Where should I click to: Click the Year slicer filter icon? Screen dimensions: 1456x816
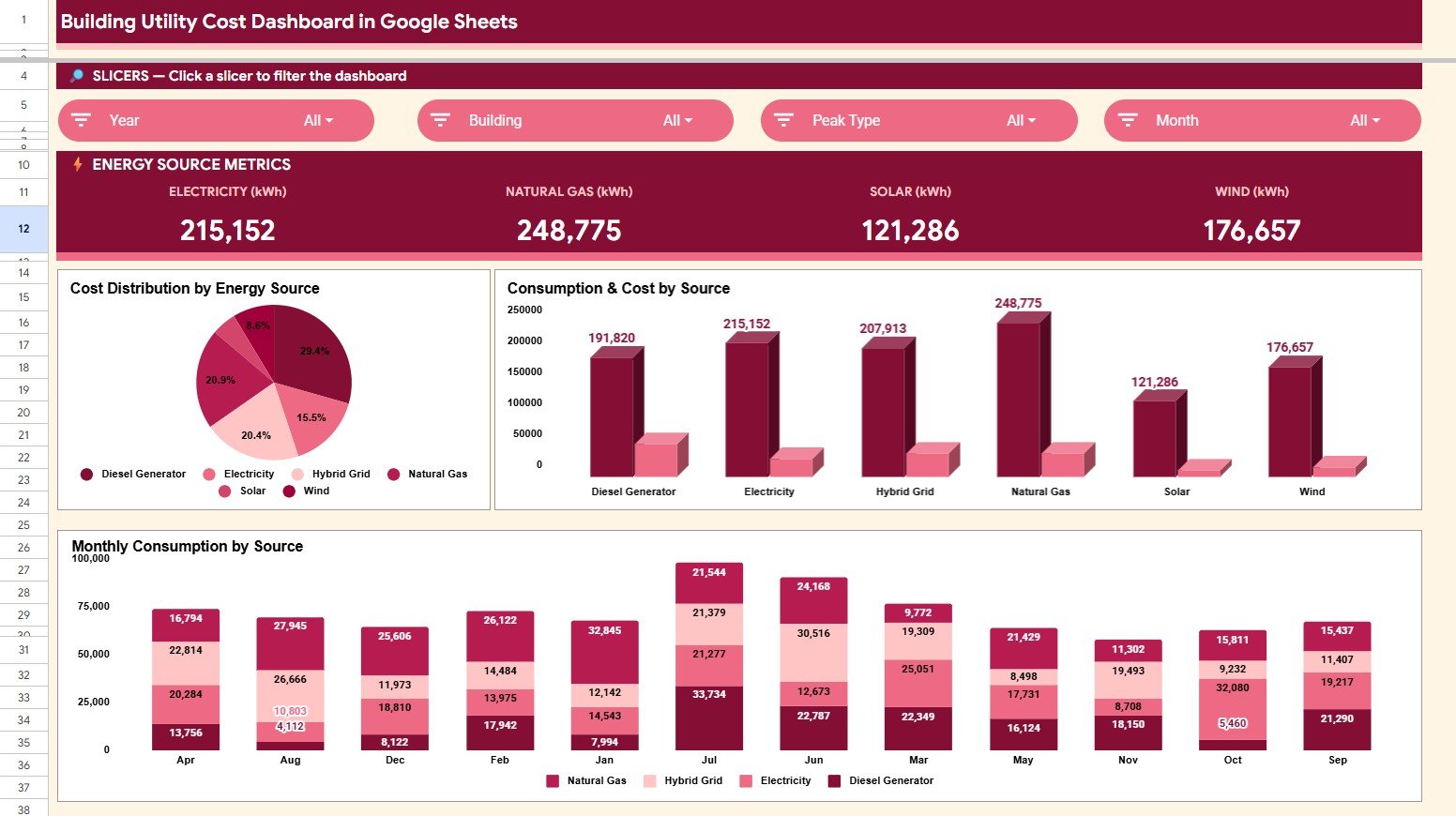[81, 120]
